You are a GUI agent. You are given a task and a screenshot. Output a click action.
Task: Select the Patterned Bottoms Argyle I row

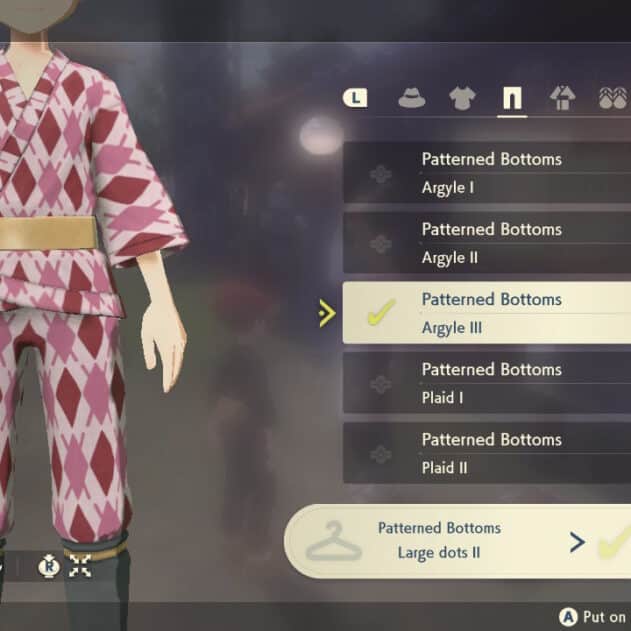coord(487,173)
